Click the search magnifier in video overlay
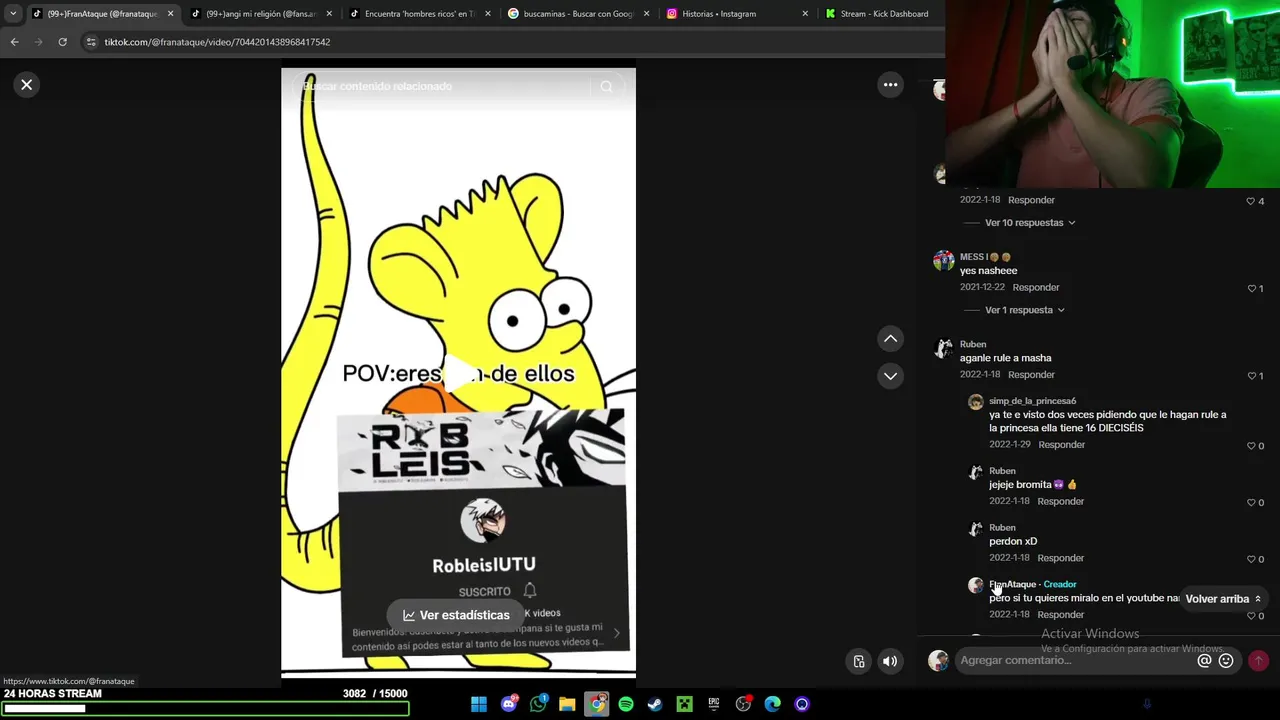1280x720 pixels. (606, 87)
